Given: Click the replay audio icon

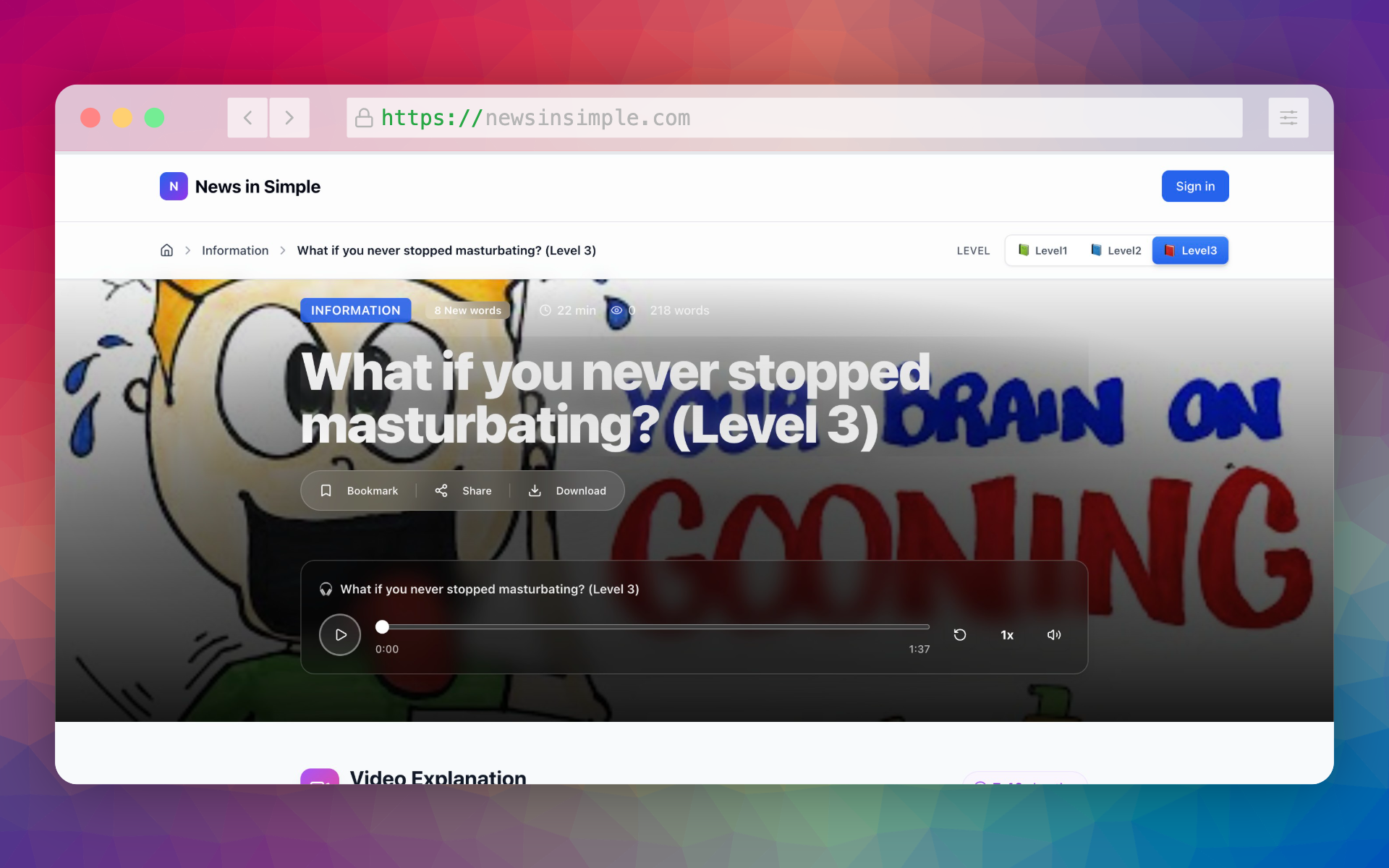Looking at the screenshot, I should (x=960, y=634).
